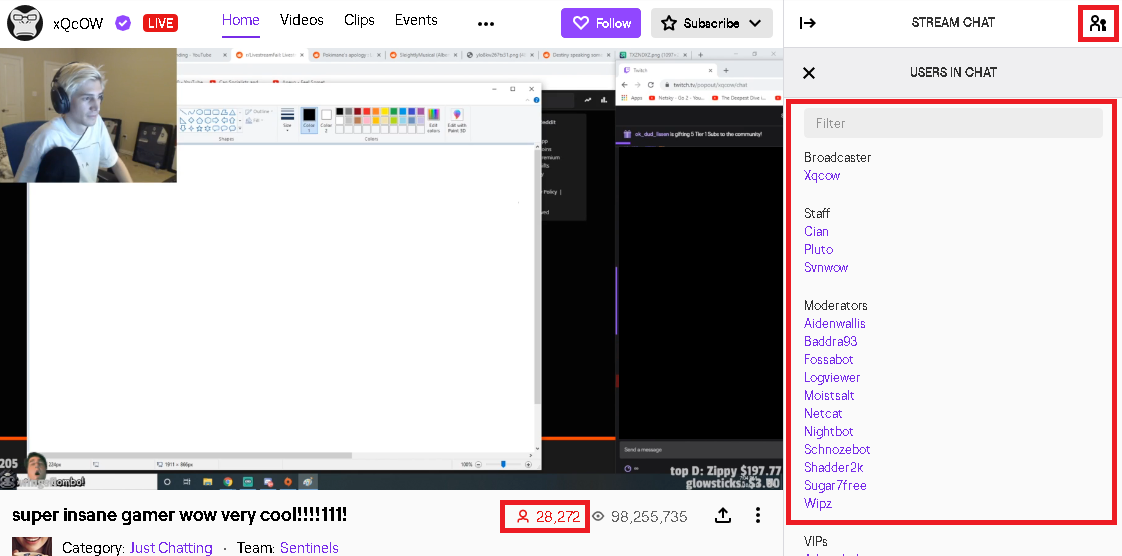Click the Staff section label
The image size is (1122, 556).
pos(816,213)
